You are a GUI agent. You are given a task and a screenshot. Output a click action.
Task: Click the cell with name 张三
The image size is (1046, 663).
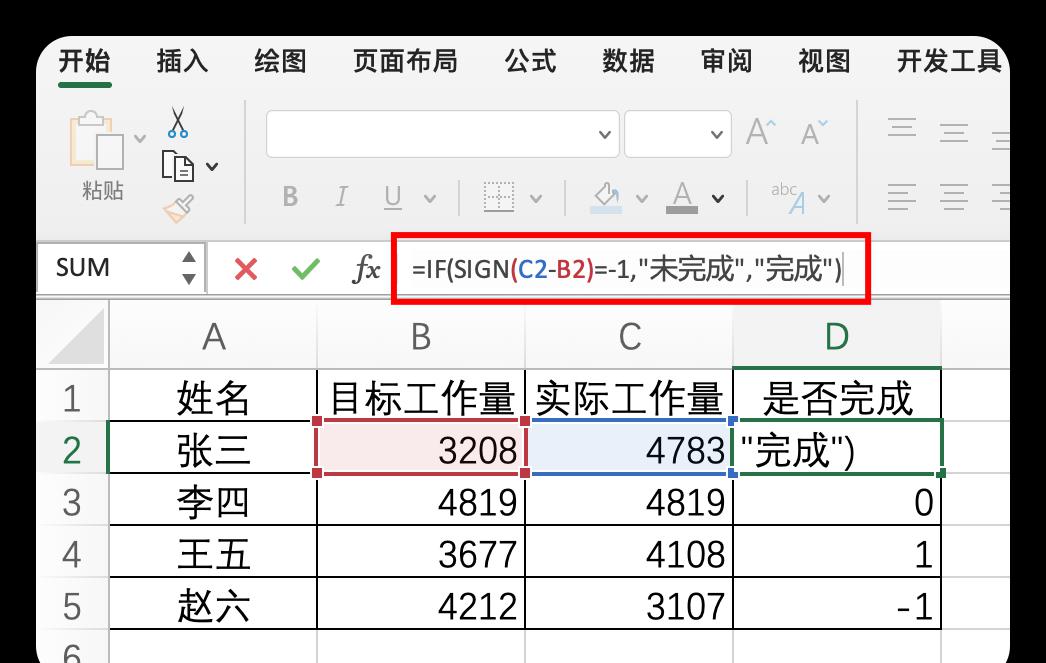pyautogui.click(x=213, y=450)
